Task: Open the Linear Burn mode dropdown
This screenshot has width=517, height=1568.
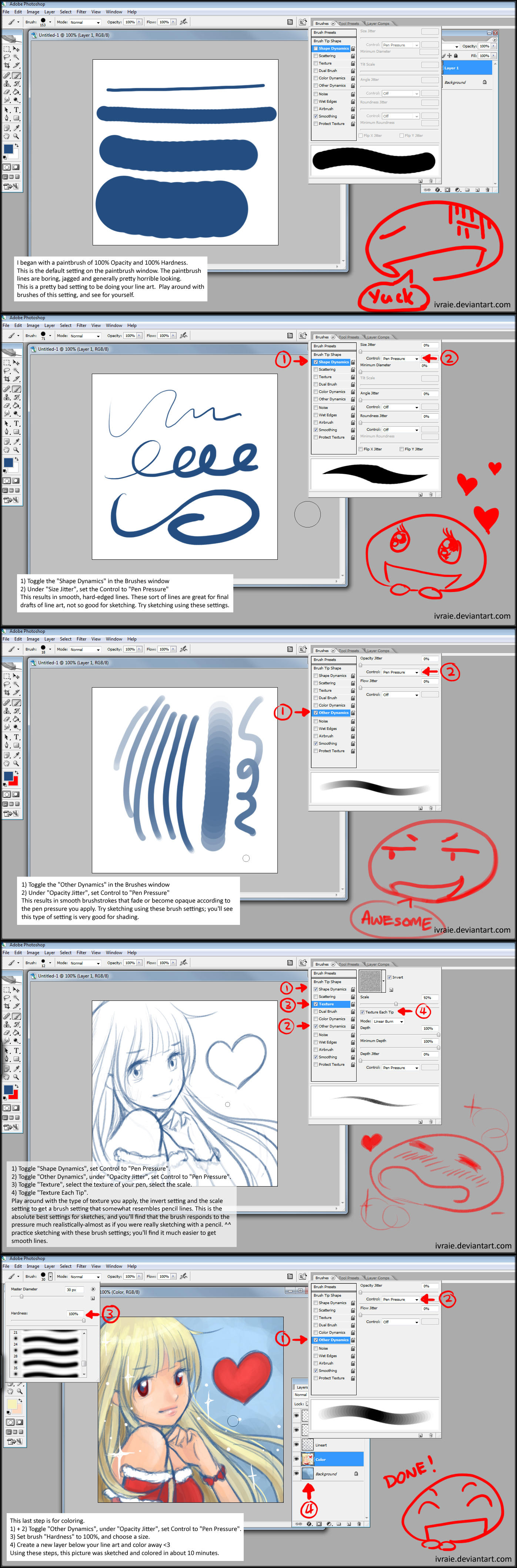Action: [x=388, y=1021]
